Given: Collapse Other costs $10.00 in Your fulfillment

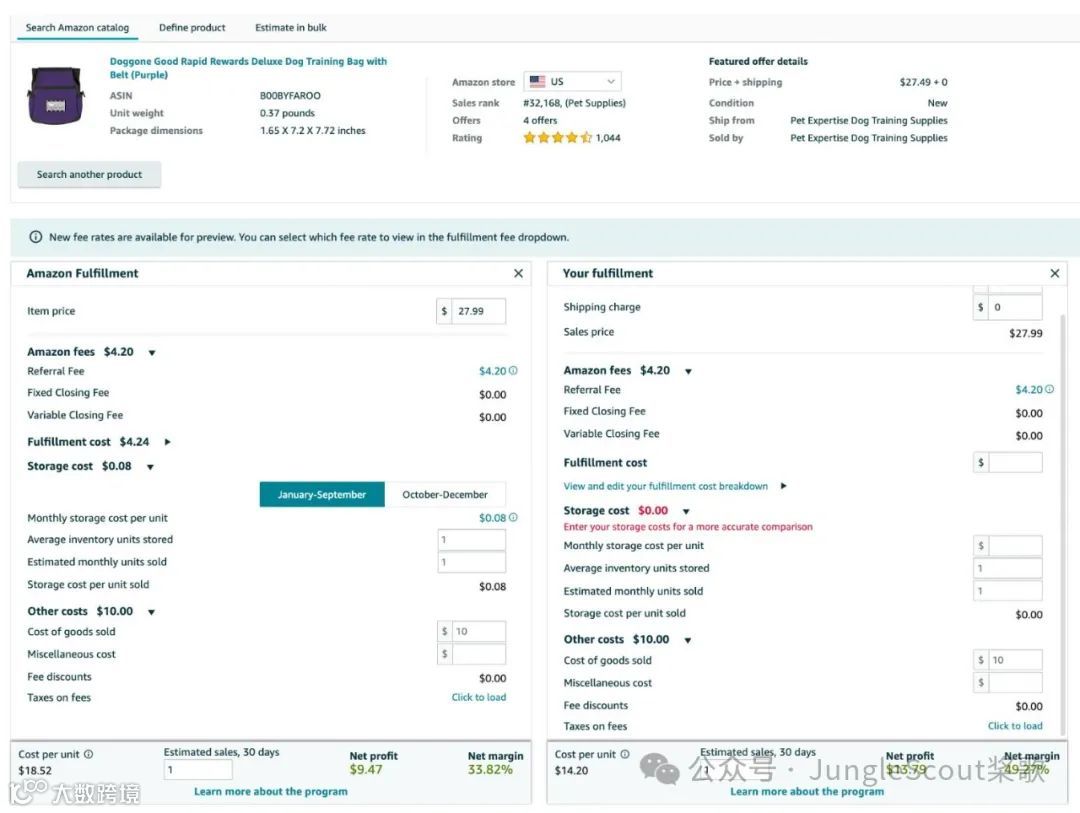Looking at the screenshot, I should [x=687, y=640].
